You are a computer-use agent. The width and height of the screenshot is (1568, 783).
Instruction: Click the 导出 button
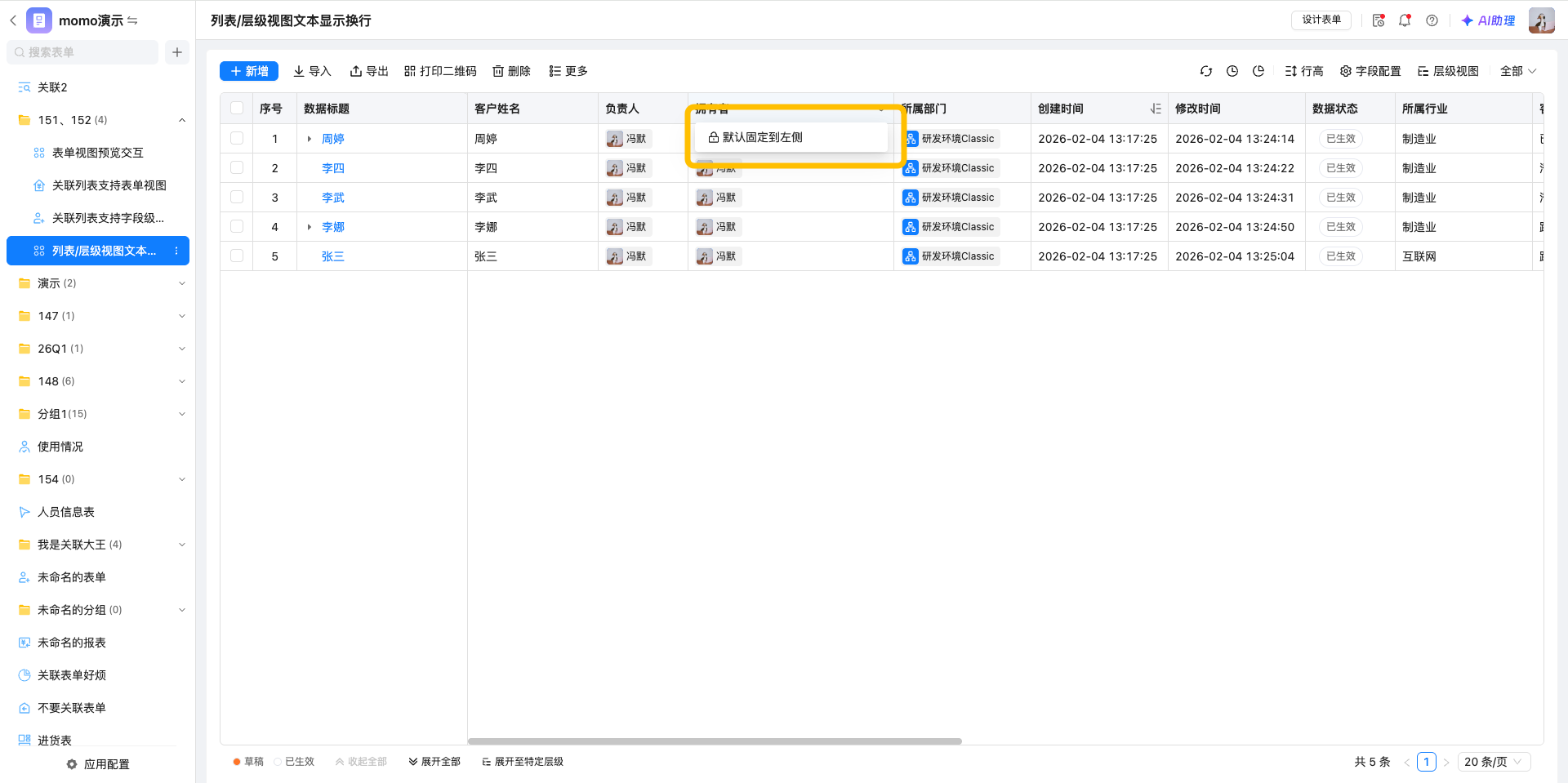click(x=369, y=71)
